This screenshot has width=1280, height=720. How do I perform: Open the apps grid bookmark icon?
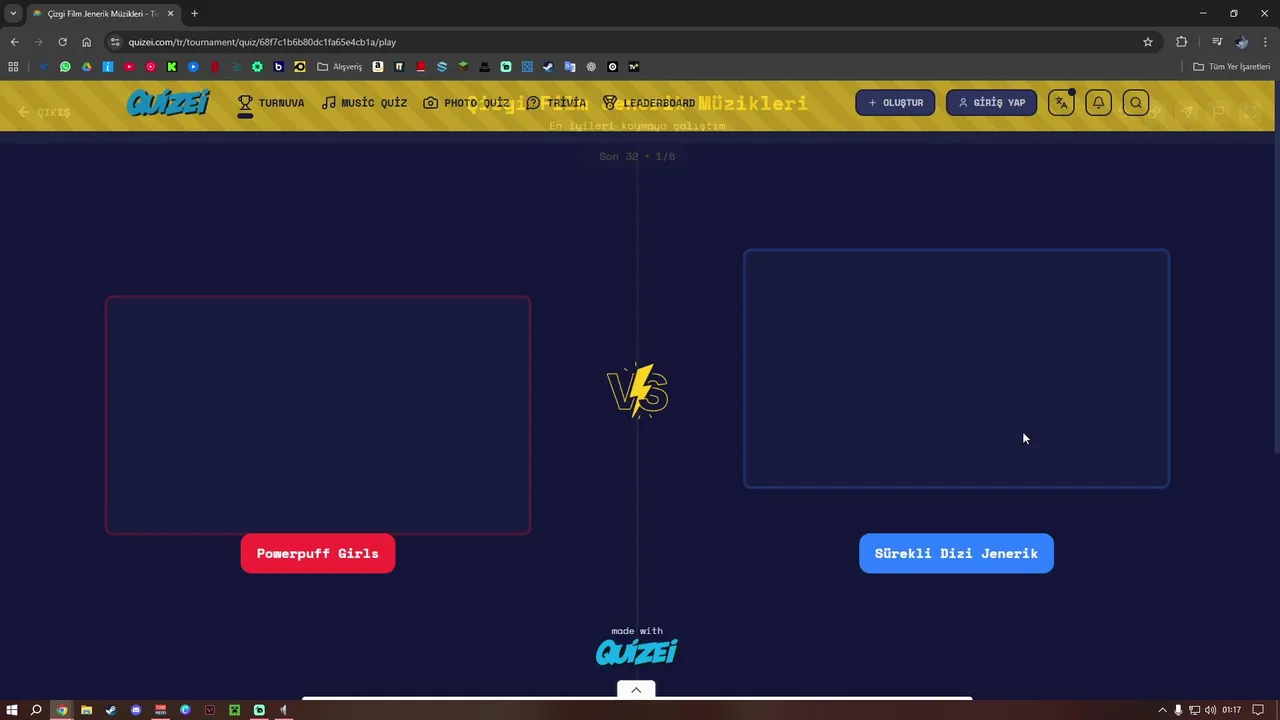pyautogui.click(x=13, y=67)
